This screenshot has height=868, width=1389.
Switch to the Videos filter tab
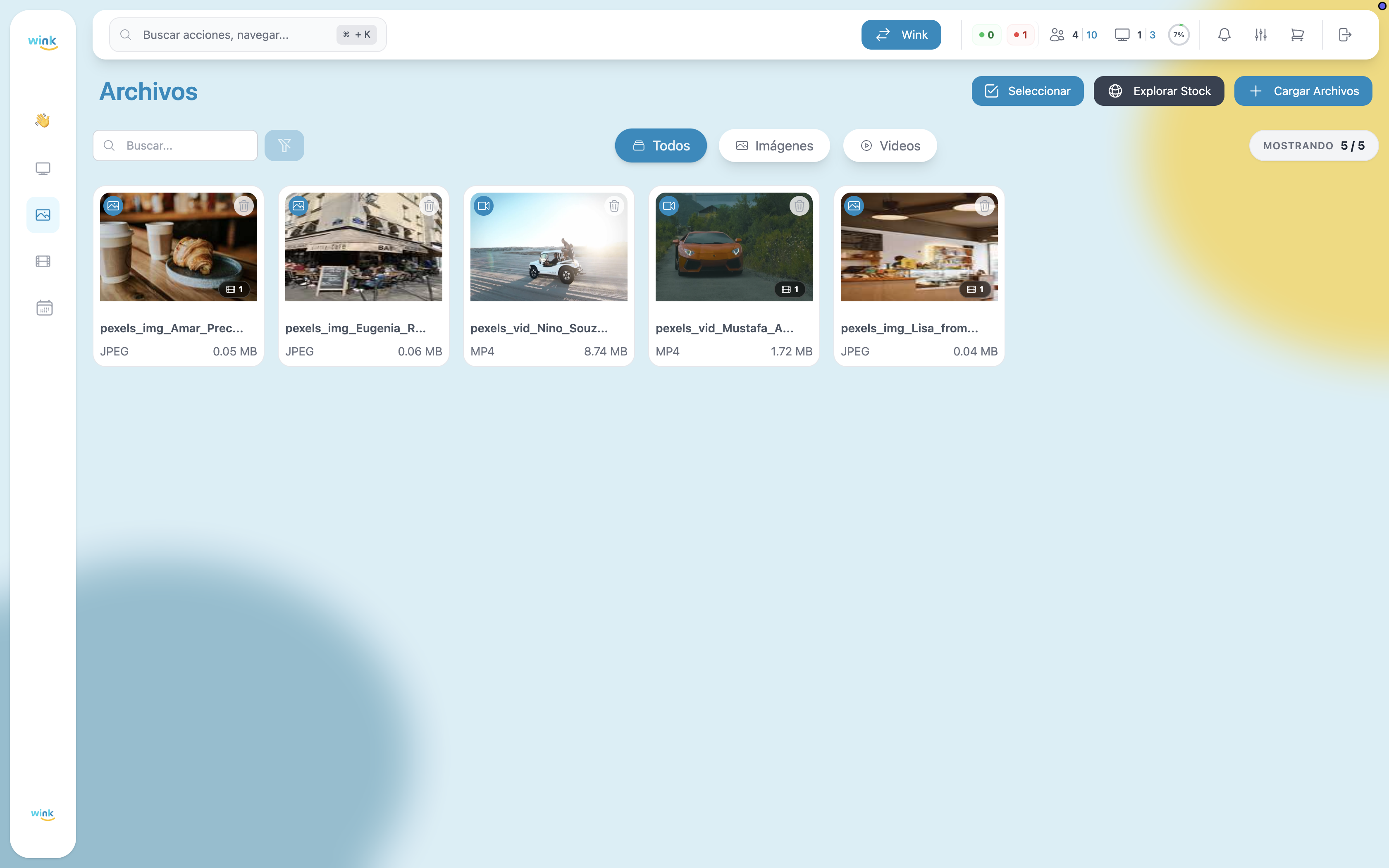tap(890, 145)
